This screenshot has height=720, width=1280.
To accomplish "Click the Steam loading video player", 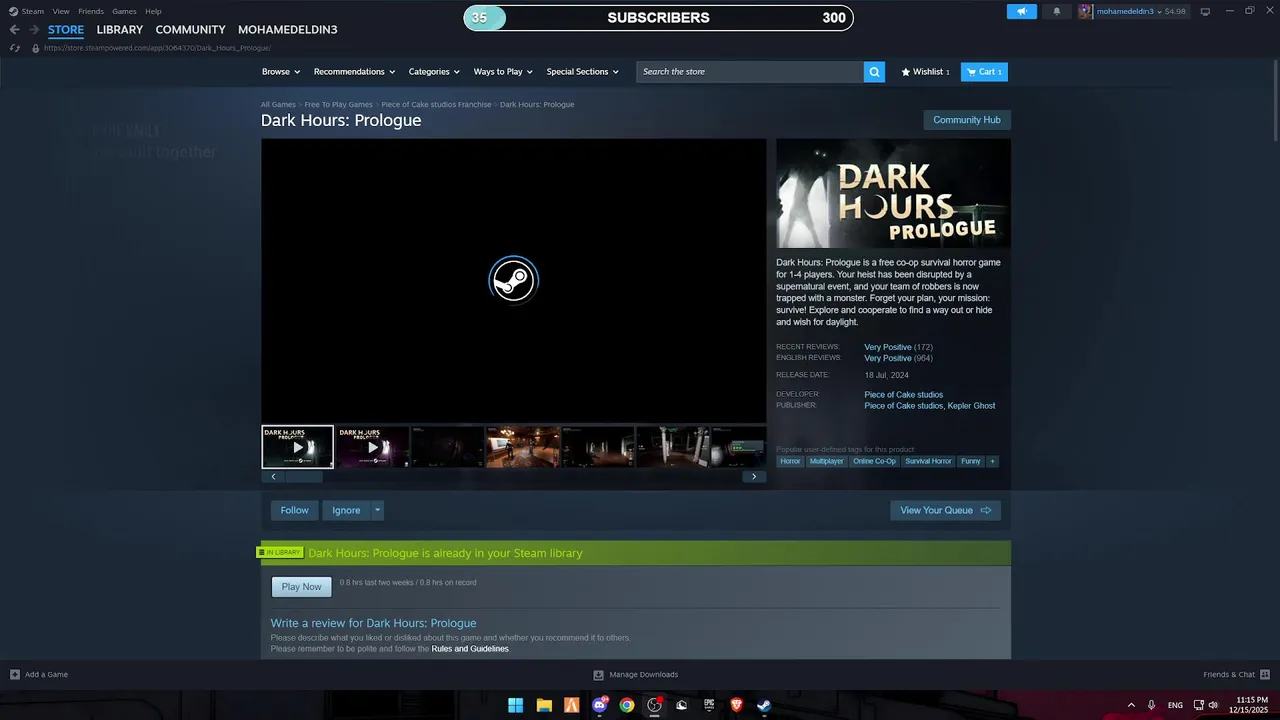I will coord(514,280).
